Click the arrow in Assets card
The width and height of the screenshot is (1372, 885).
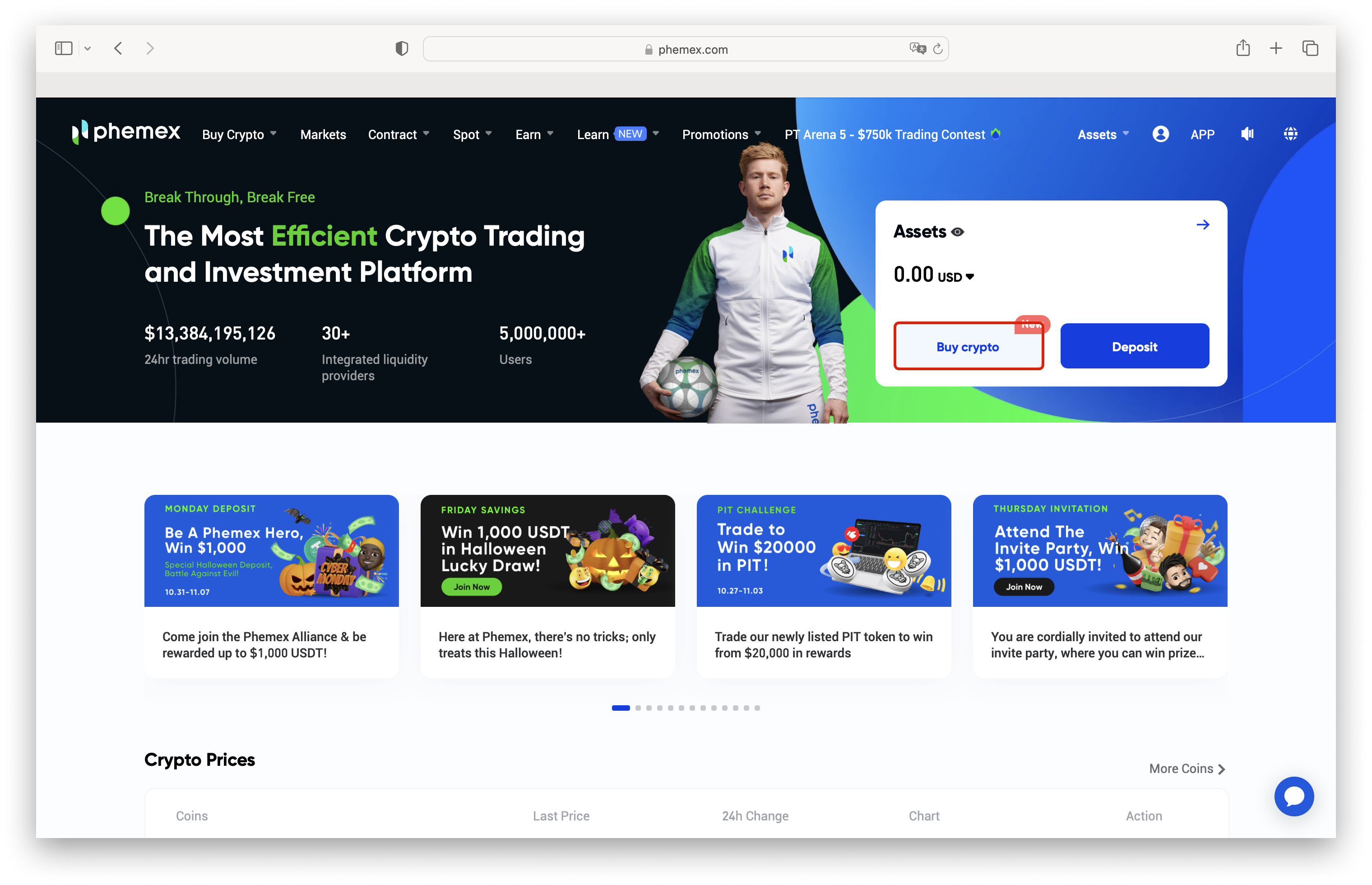click(x=1203, y=225)
